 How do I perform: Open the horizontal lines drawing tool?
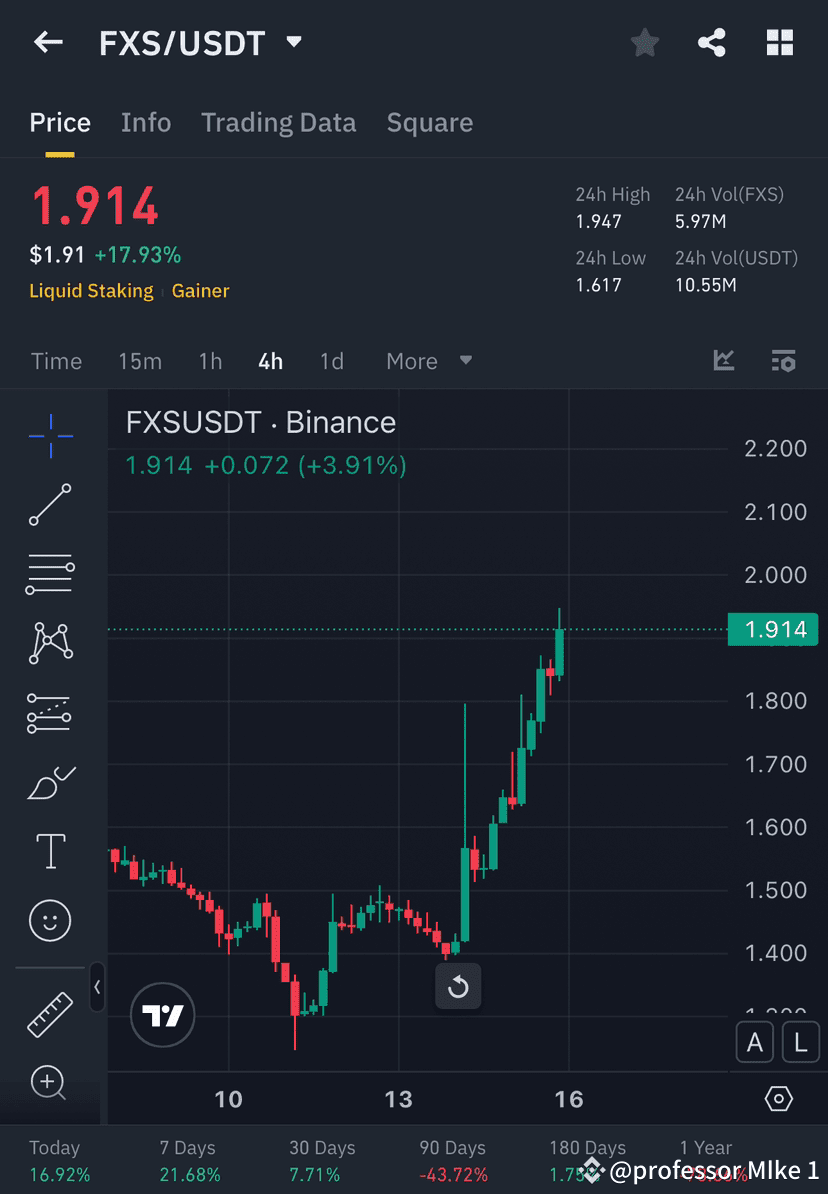[x=50, y=575]
